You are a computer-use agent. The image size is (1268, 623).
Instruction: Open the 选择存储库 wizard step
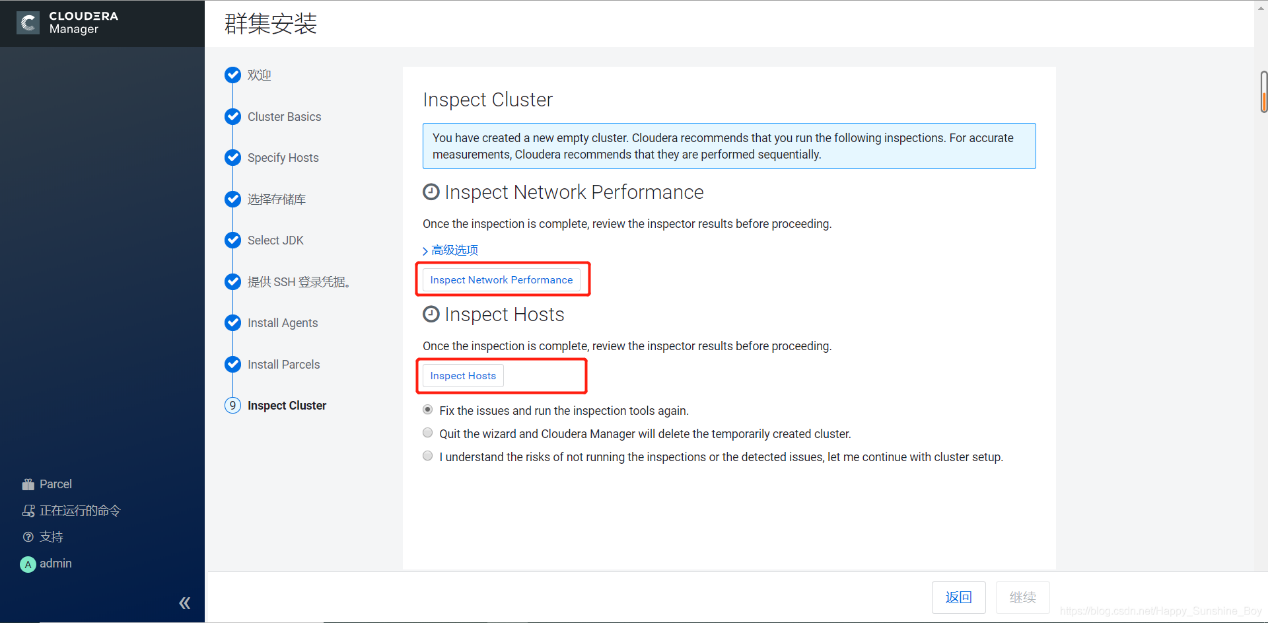coord(277,199)
